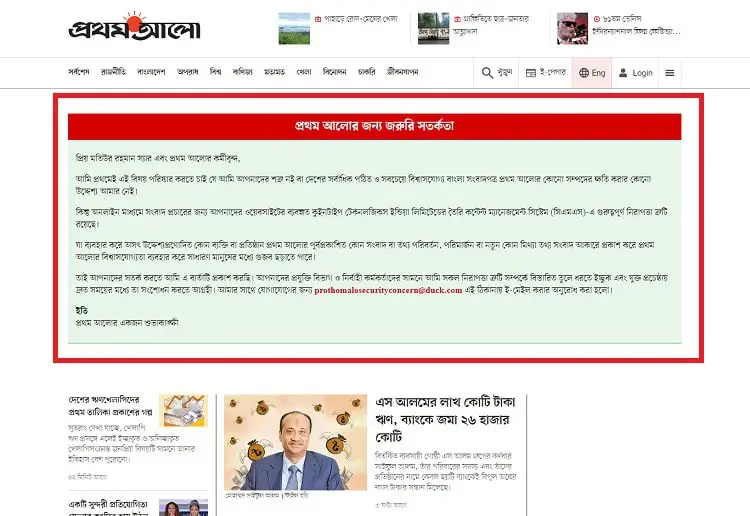Click red banner প্রথম আলোর জন্য জরুরি সতর্কতা
The height and width of the screenshot is (516, 750).
tap(375, 126)
